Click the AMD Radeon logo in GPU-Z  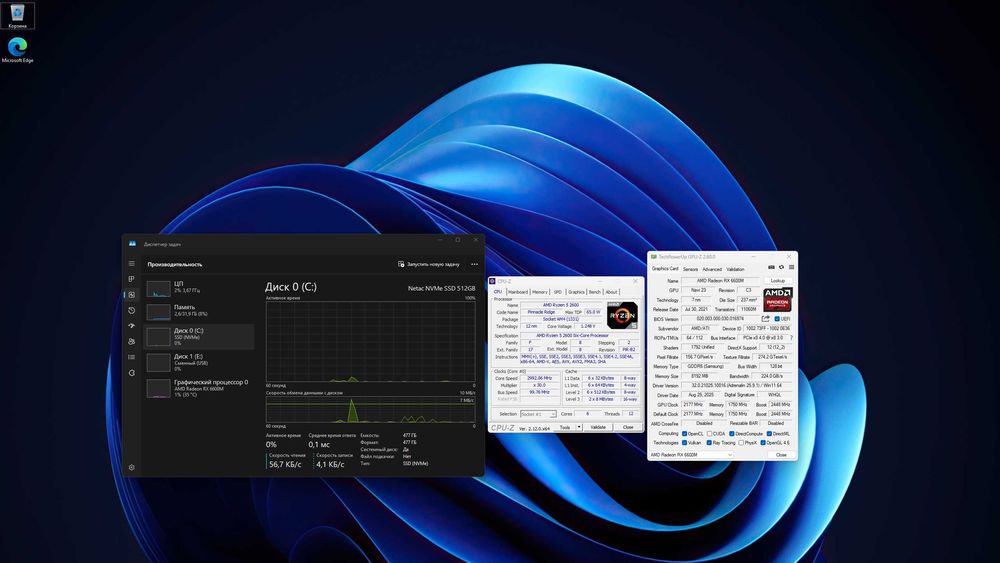click(x=777, y=300)
